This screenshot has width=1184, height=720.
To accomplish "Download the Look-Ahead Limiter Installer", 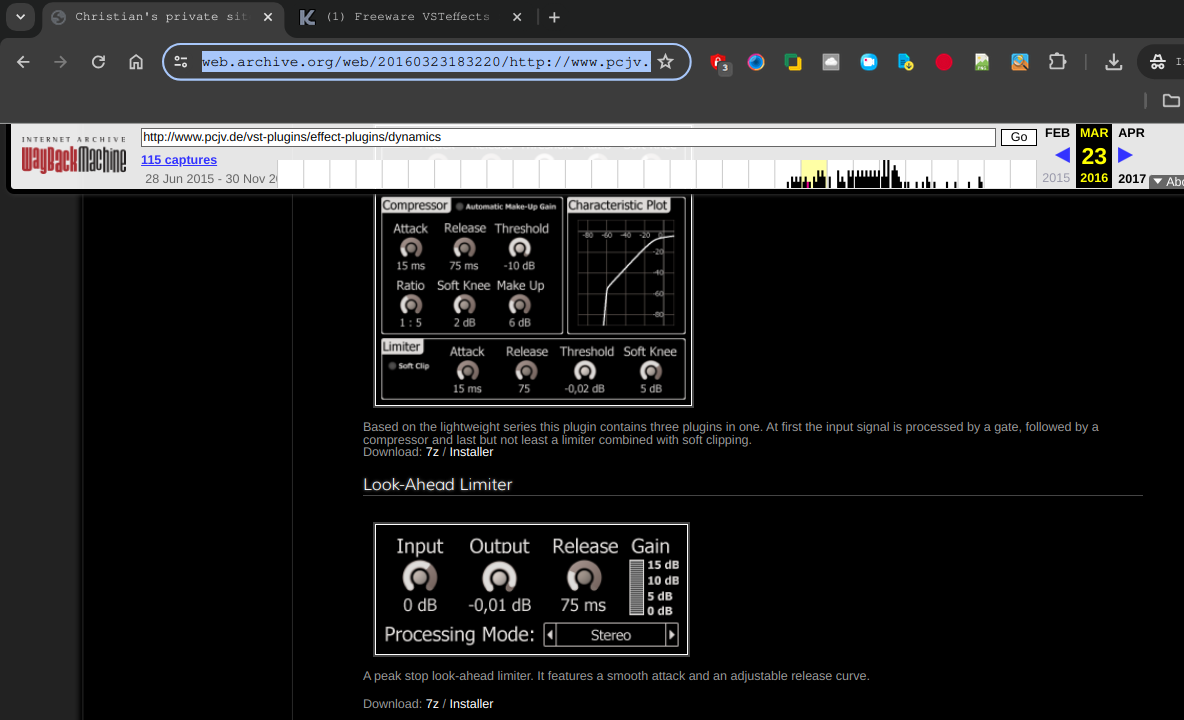I will tap(471, 703).
